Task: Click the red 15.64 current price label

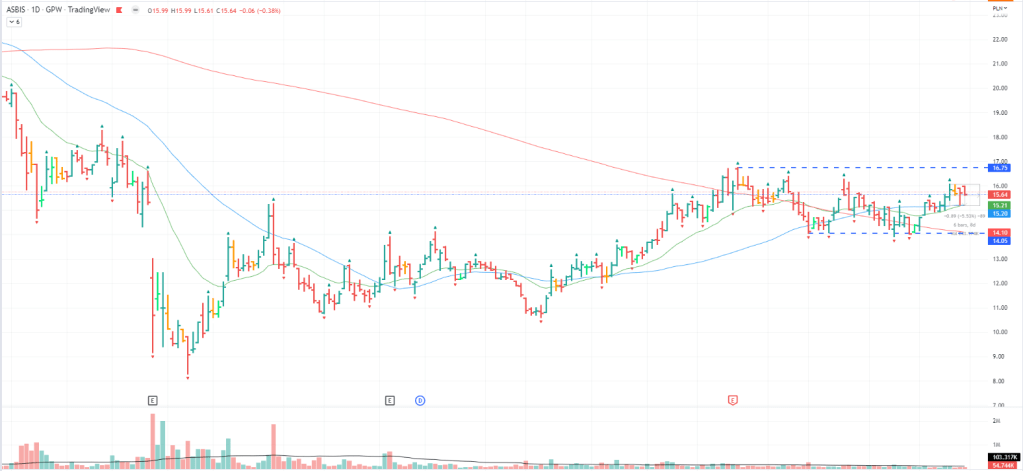Action: coord(1000,195)
